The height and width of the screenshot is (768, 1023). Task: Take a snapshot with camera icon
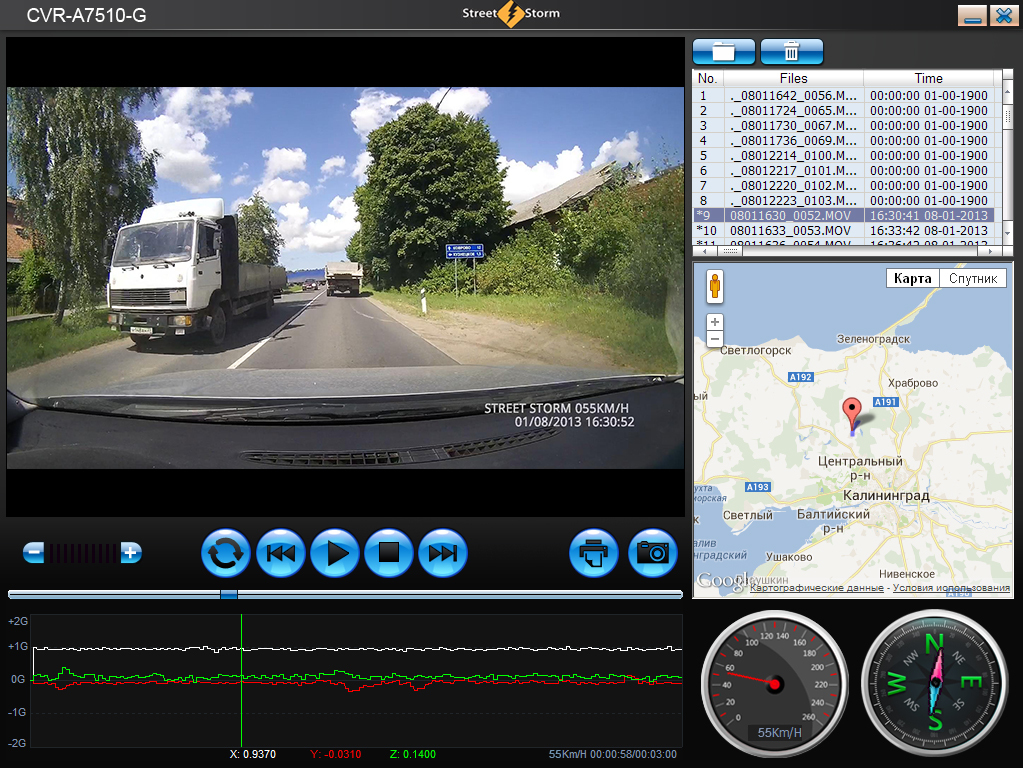tap(652, 553)
